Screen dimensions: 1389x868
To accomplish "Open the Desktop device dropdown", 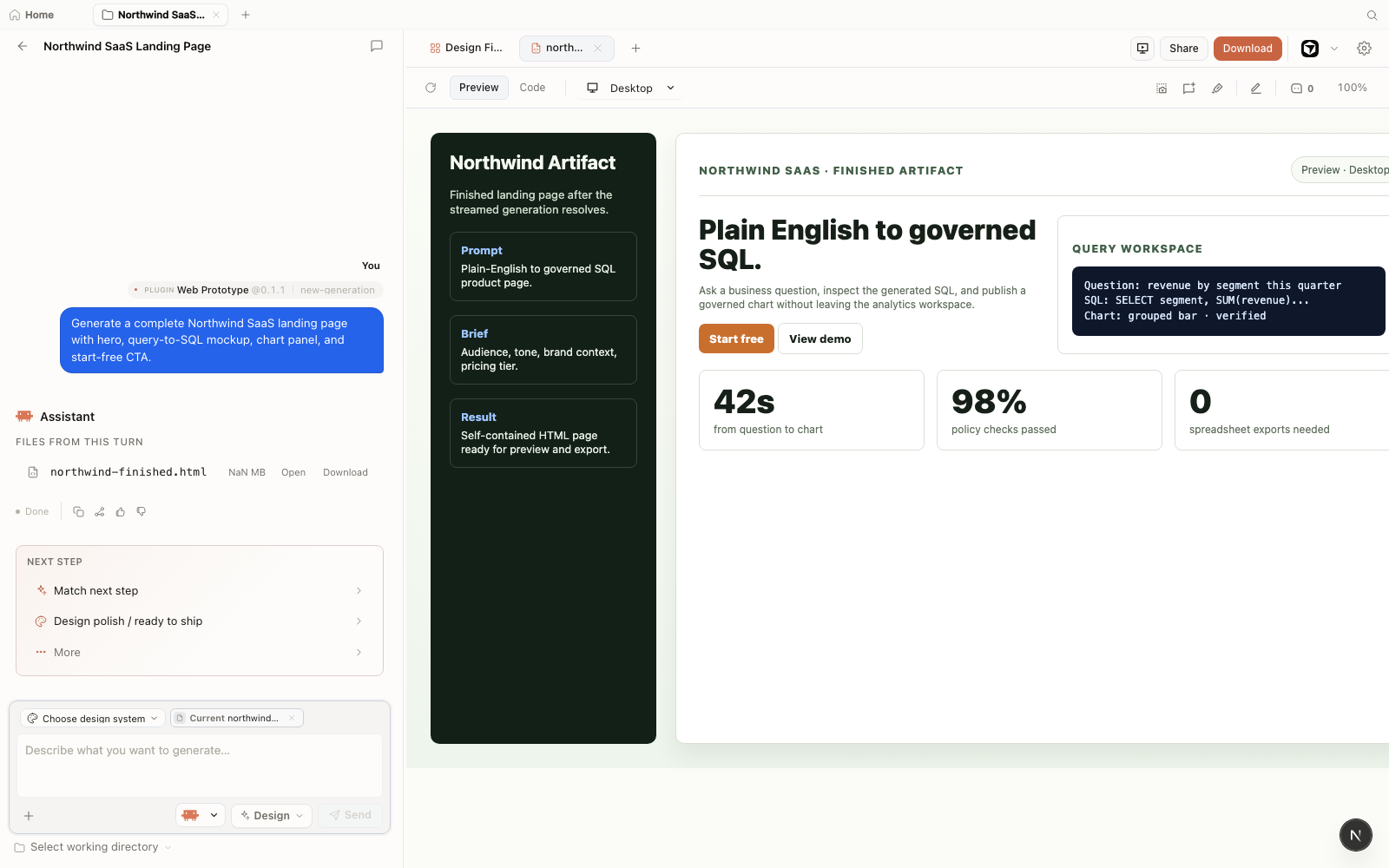I will (x=631, y=88).
